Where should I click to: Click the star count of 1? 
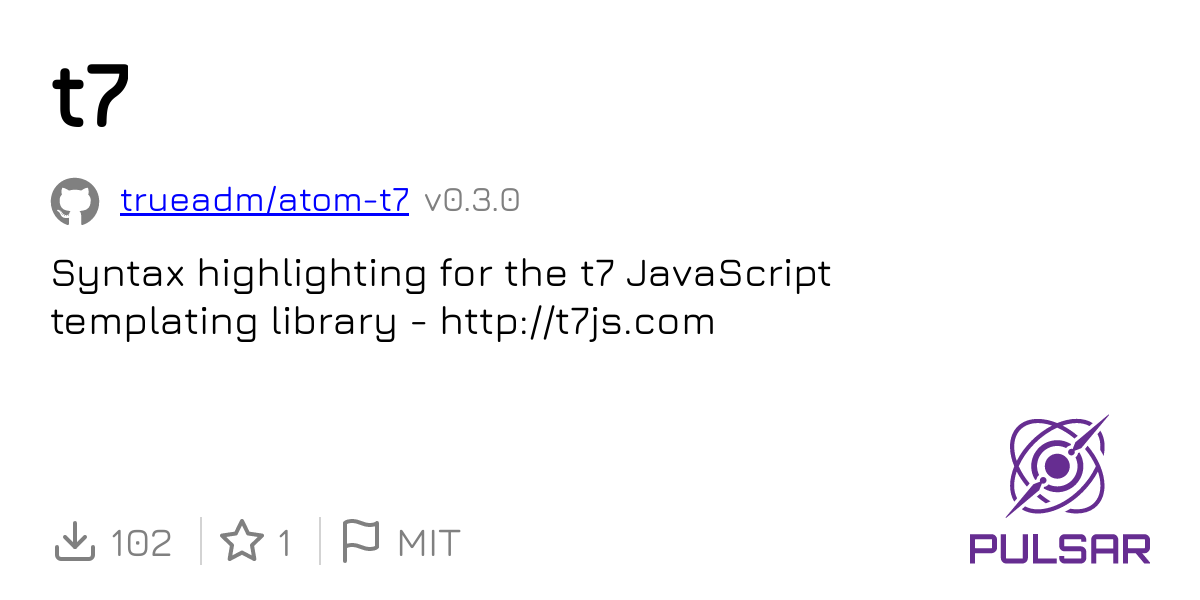pyautogui.click(x=285, y=543)
